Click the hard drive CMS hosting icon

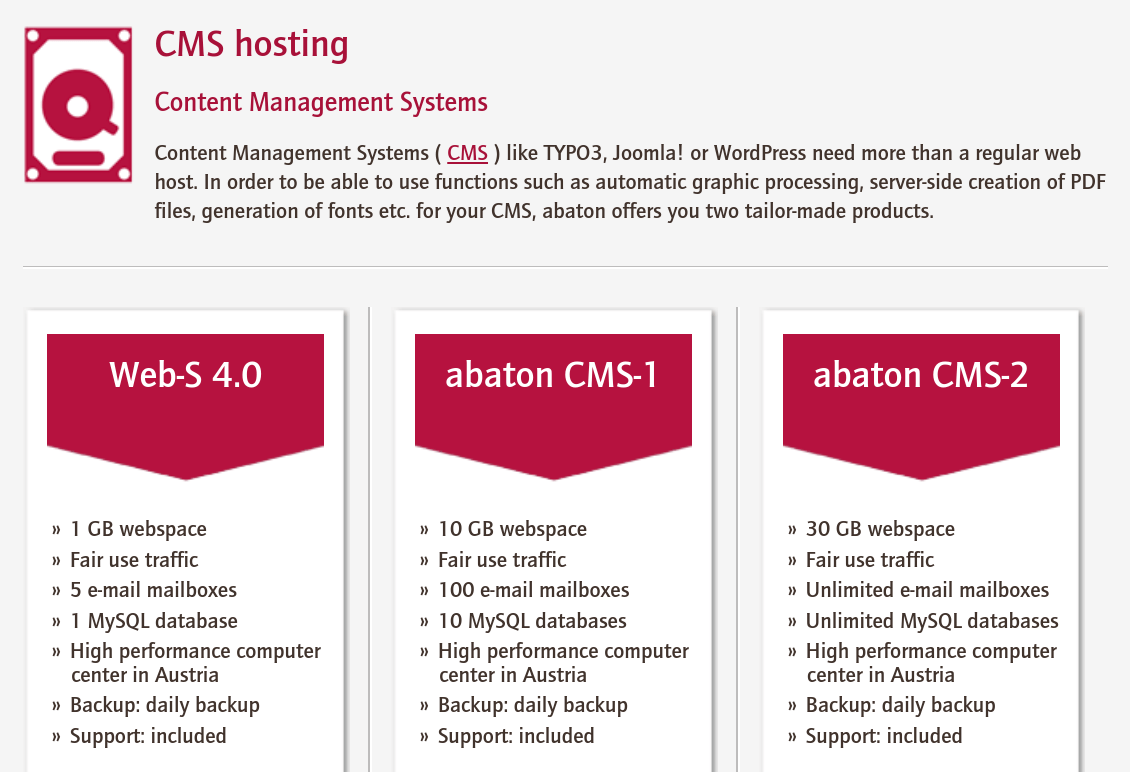(x=78, y=105)
